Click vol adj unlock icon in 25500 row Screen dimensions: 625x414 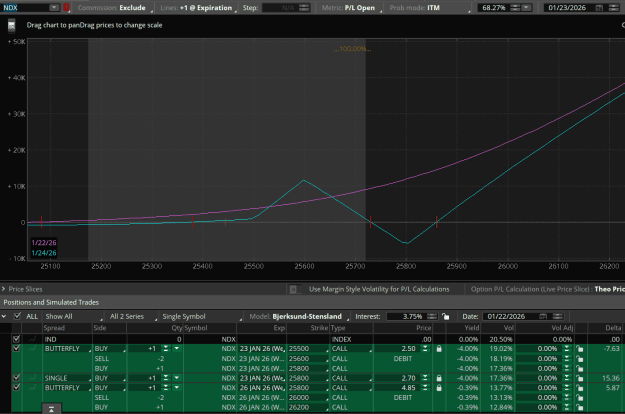point(580,349)
